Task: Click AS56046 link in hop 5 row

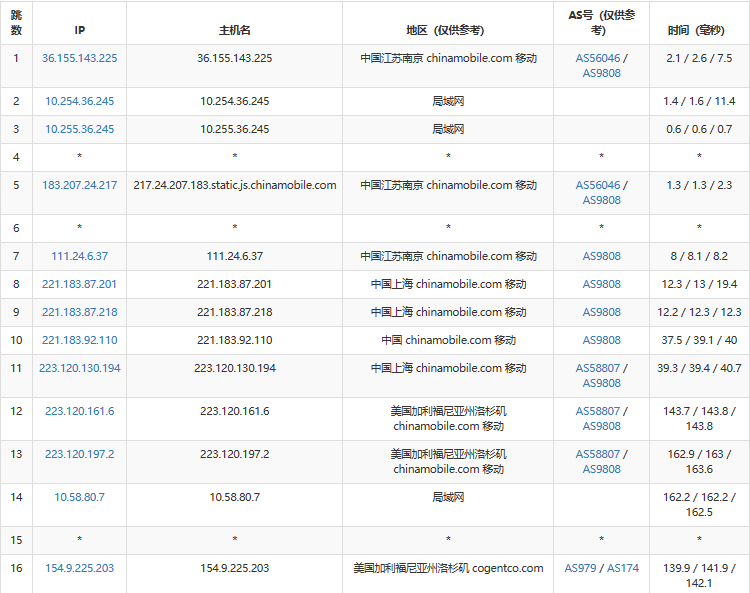Action: pos(597,185)
